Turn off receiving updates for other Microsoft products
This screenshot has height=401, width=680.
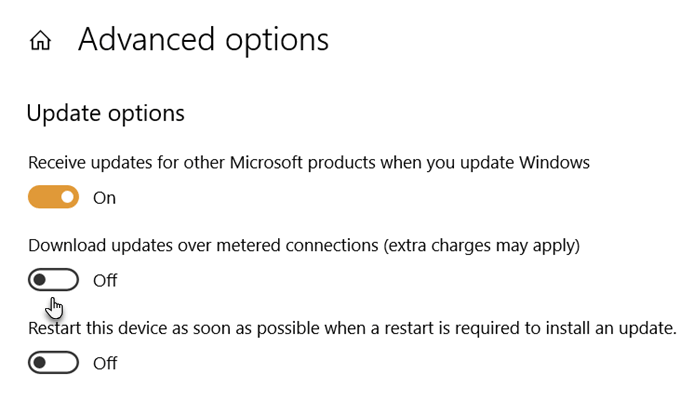click(53, 198)
